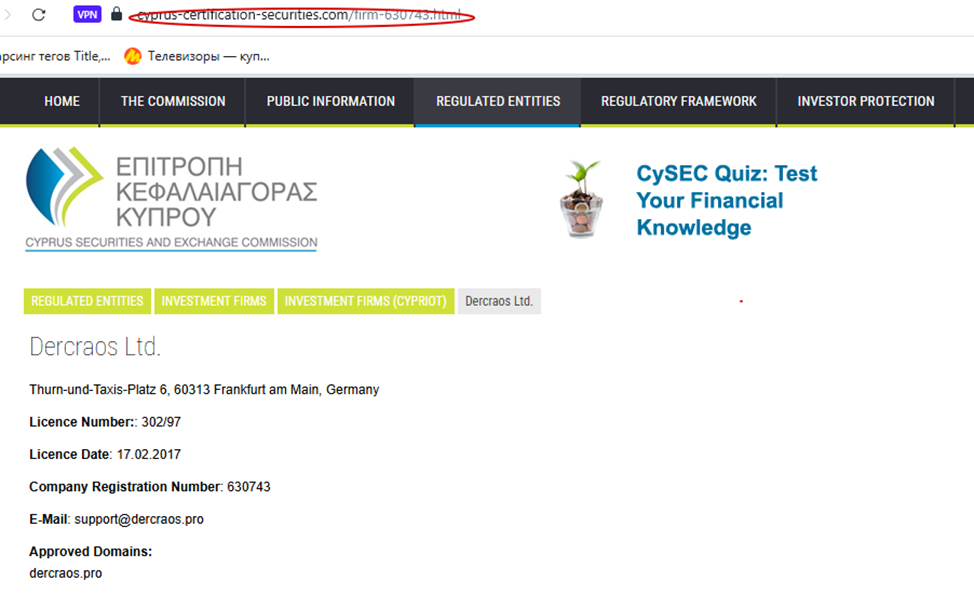Click the licence number 302/97
974x595 pixels.
pyautogui.click(x=161, y=422)
